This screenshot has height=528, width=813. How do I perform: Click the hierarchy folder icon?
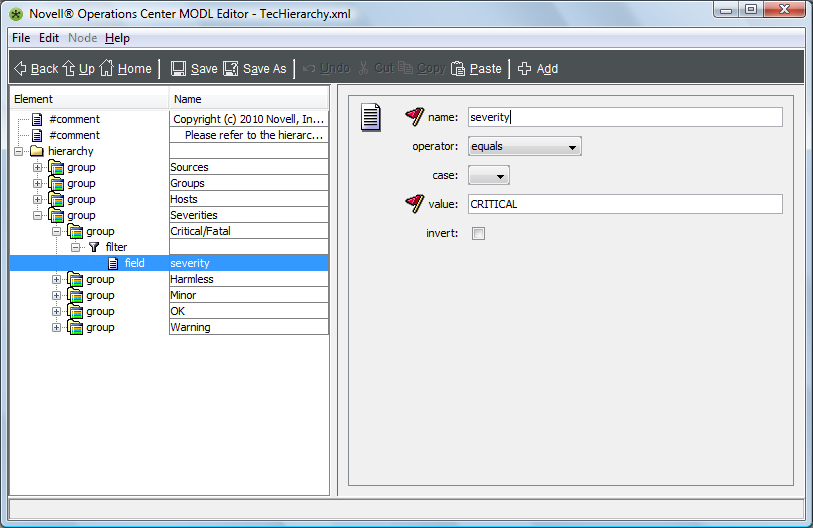pos(37,151)
